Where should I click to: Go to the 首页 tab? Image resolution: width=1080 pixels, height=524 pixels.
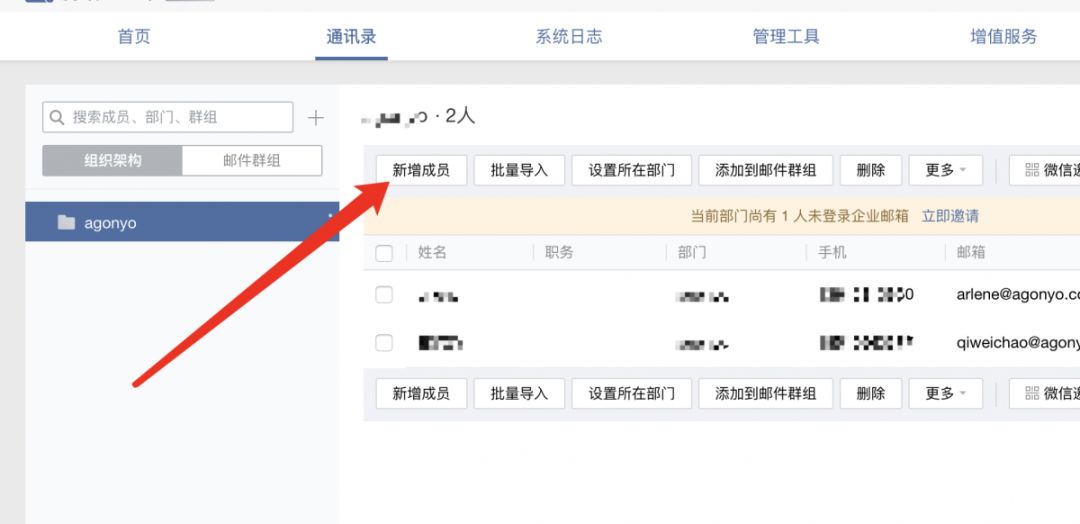pos(134,36)
